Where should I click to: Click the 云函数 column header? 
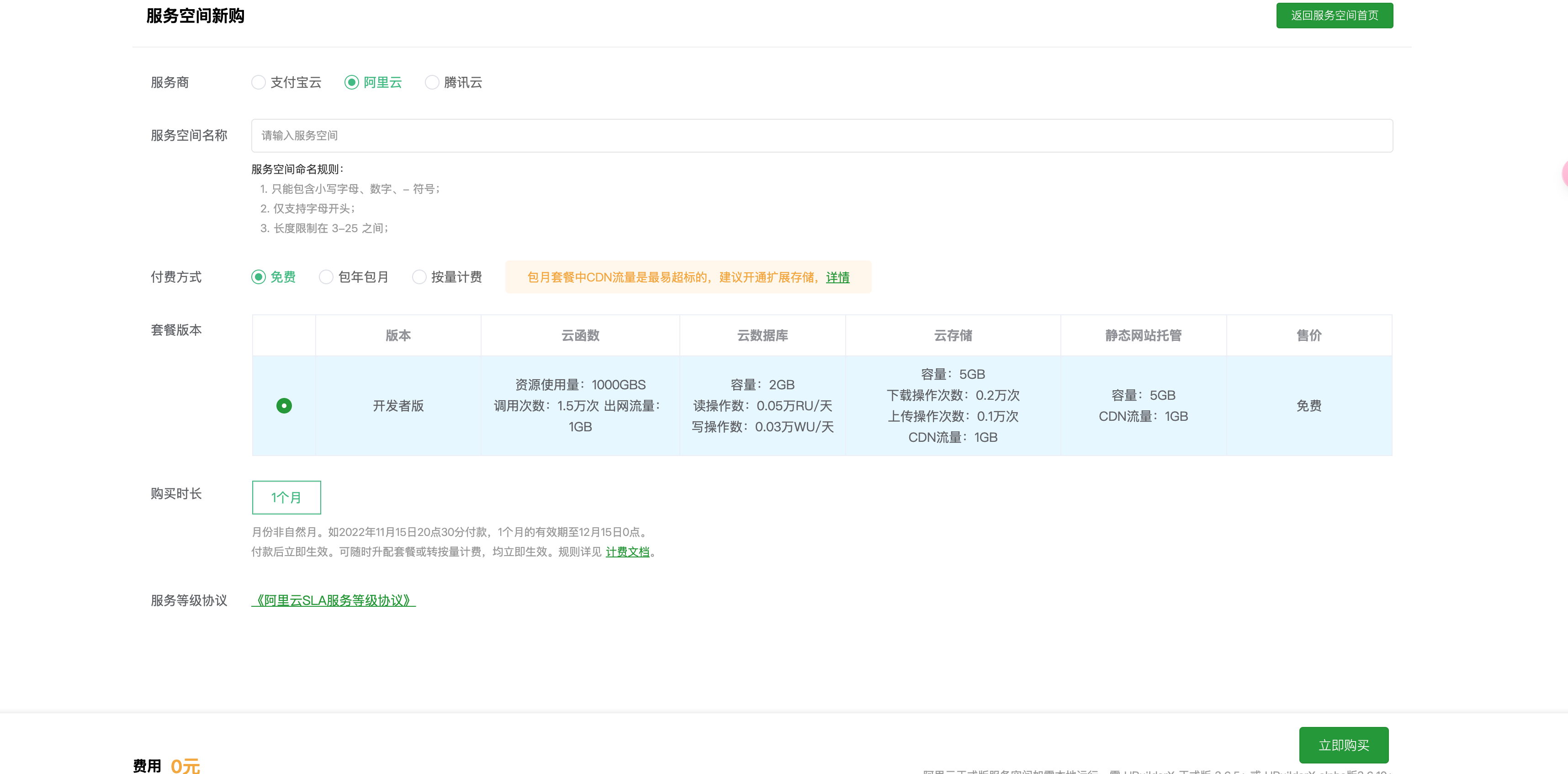pyautogui.click(x=580, y=335)
